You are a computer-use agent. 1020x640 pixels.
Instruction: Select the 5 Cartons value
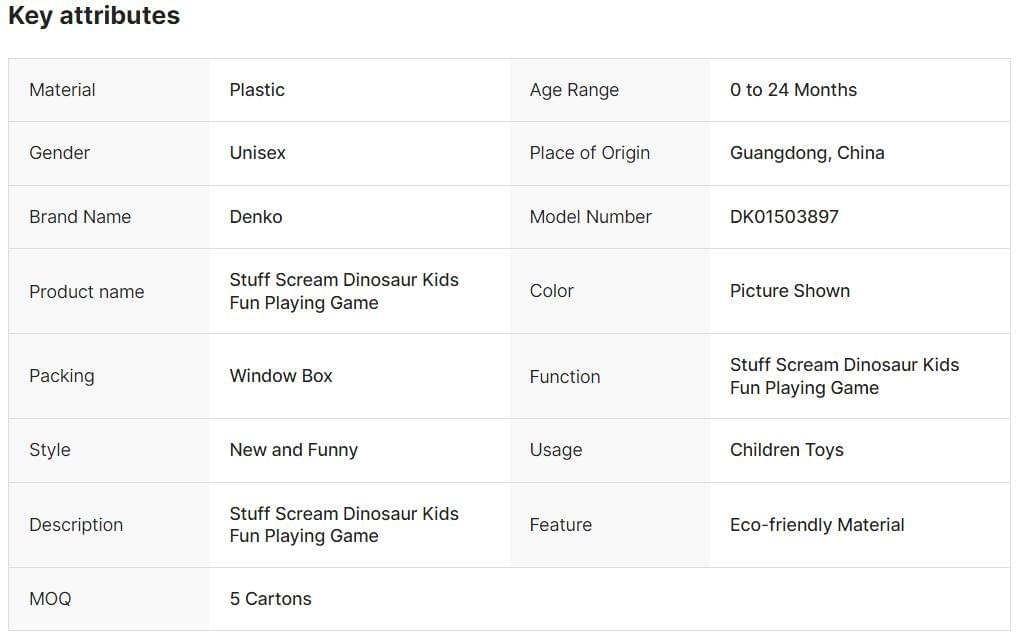(x=270, y=599)
